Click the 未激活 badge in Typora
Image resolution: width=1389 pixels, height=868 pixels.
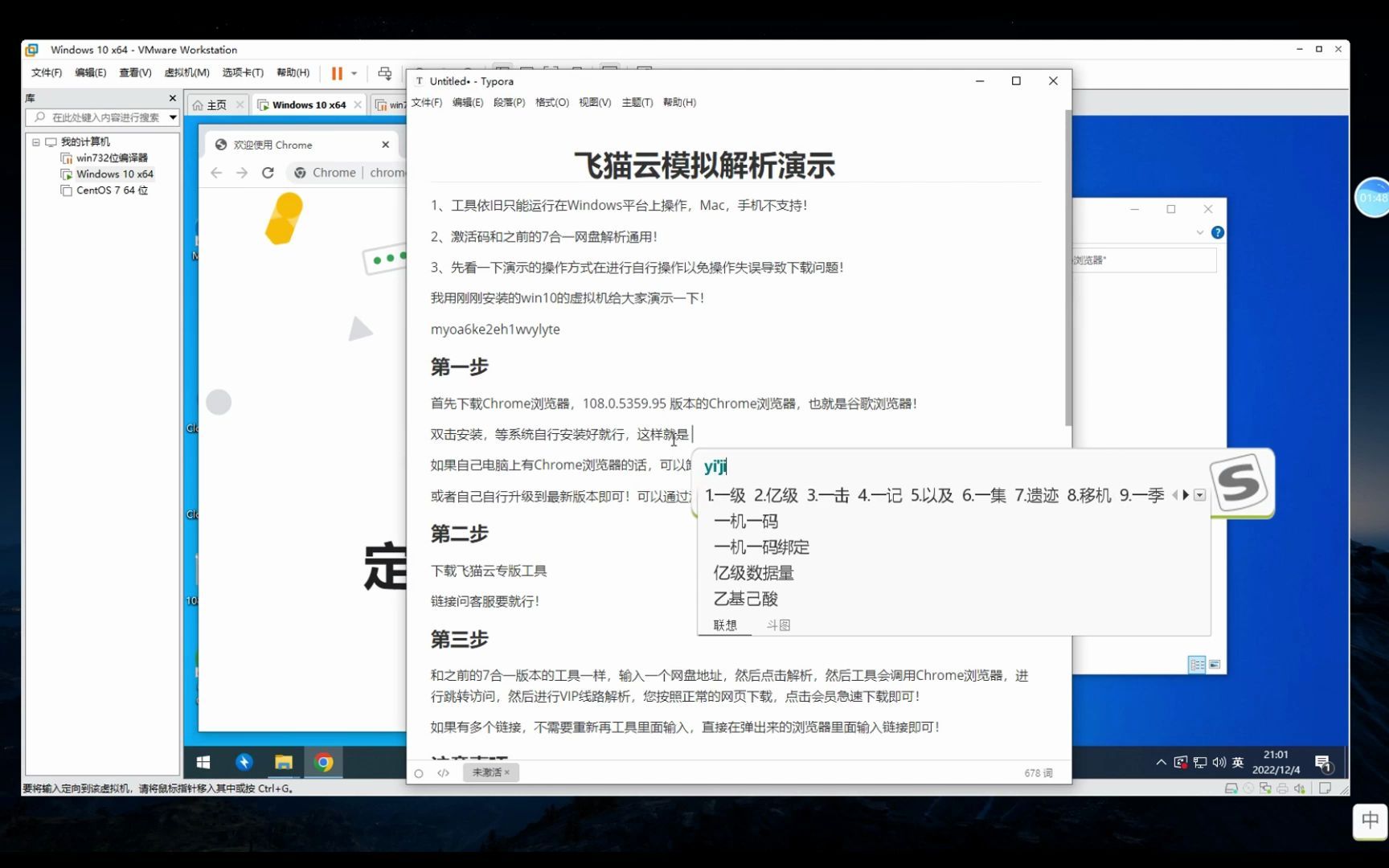click(490, 772)
